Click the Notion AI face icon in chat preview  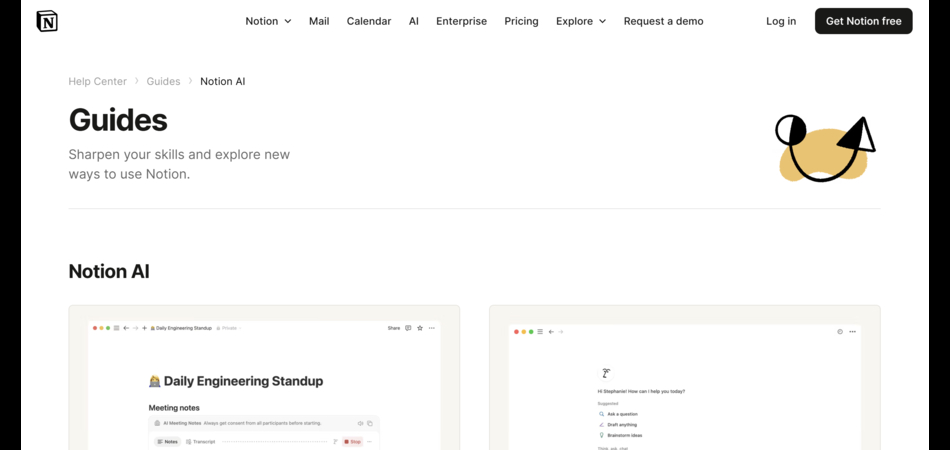[x=605, y=373]
